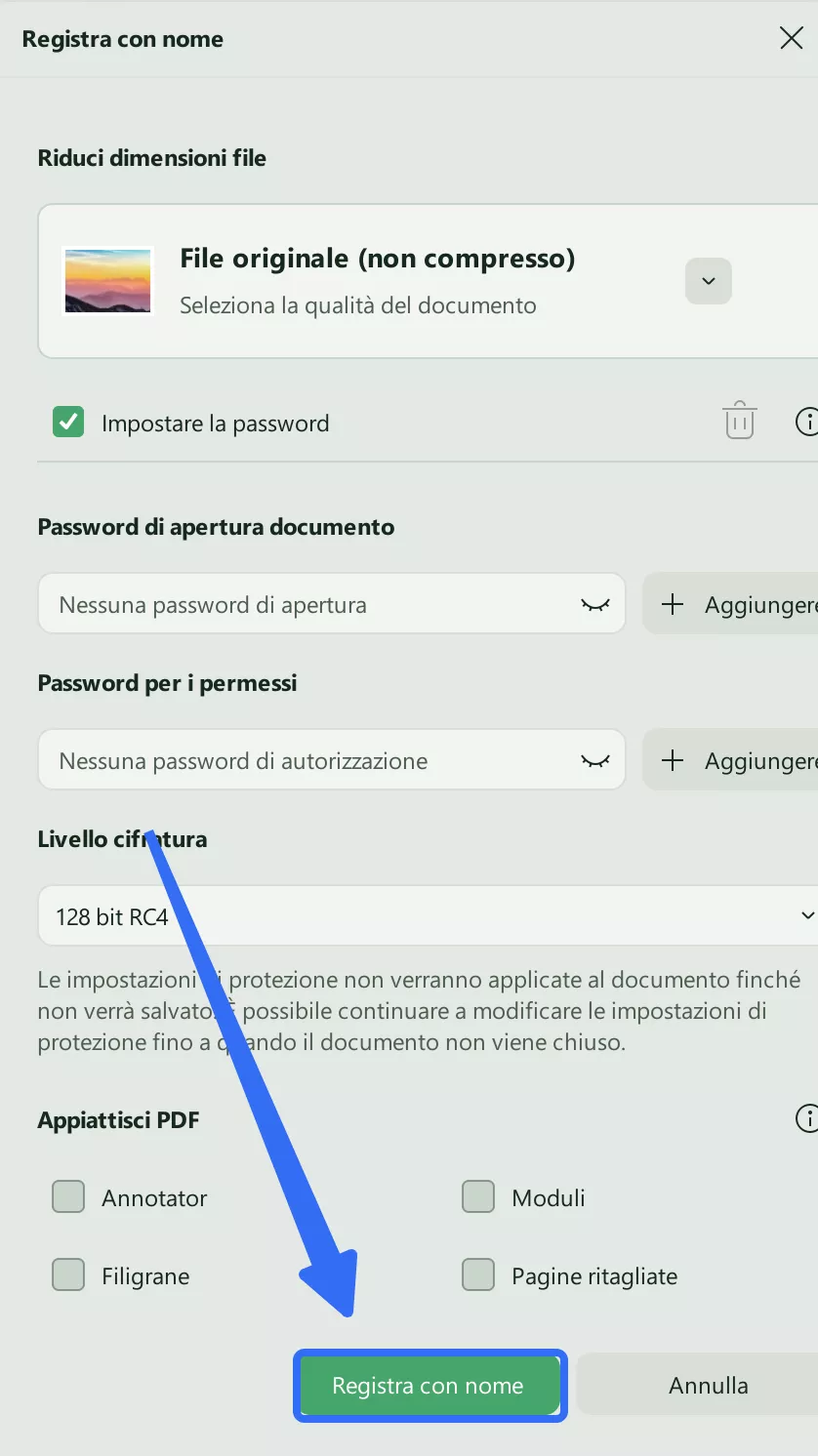The width and height of the screenshot is (818, 1456).
Task: Reveal the permissions password with eye icon
Action: click(593, 759)
